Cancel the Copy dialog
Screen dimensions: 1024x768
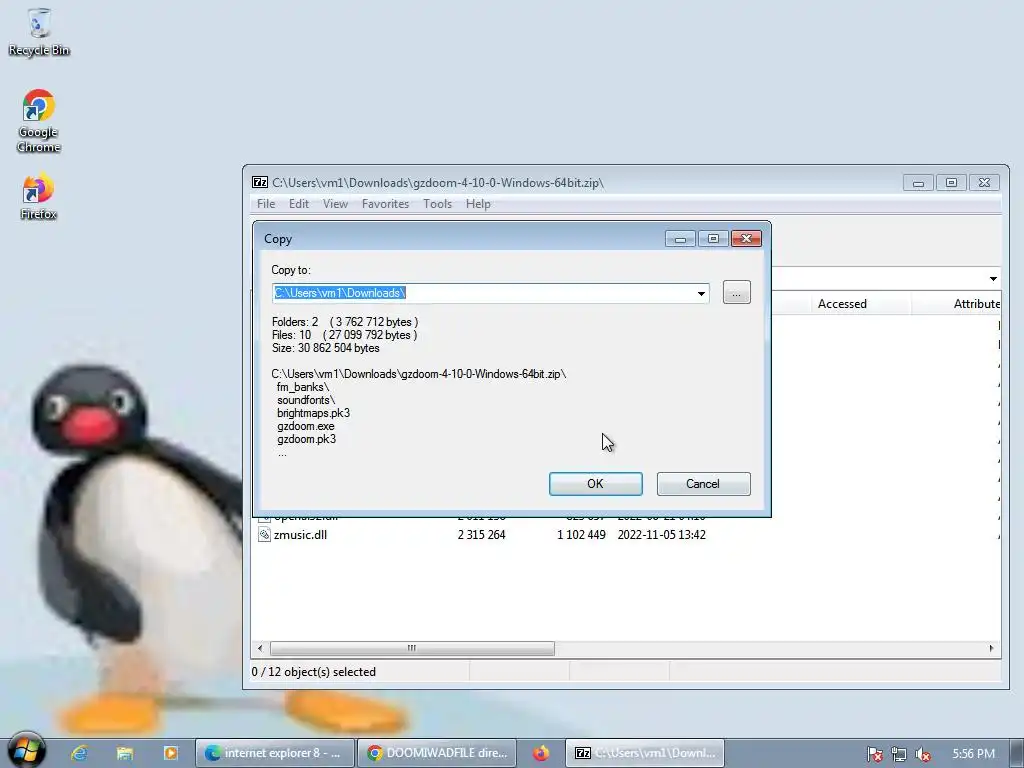703,484
